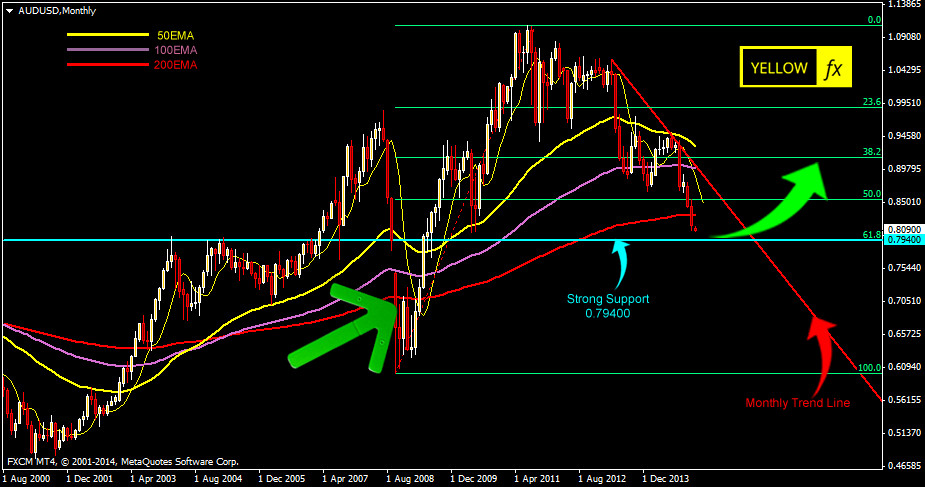Select the cyan arrow above Strong Support
This screenshot has height=487, width=925.
[618, 259]
